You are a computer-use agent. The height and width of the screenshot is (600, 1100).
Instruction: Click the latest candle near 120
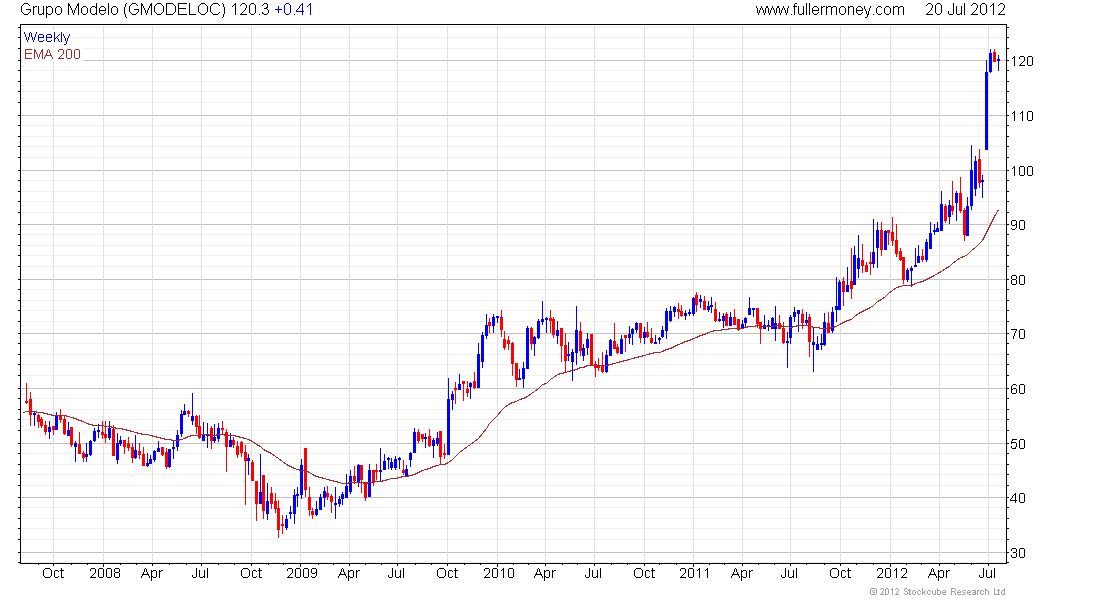(998, 62)
